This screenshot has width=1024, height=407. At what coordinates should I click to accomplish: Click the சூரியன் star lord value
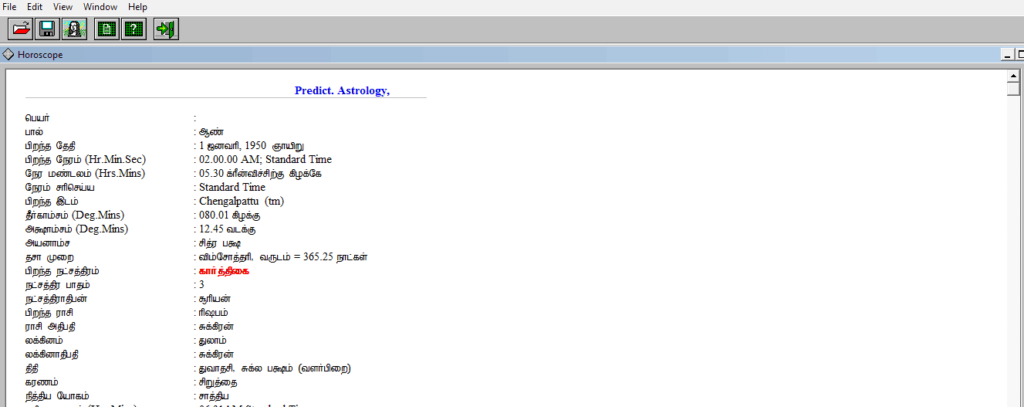[x=216, y=299]
